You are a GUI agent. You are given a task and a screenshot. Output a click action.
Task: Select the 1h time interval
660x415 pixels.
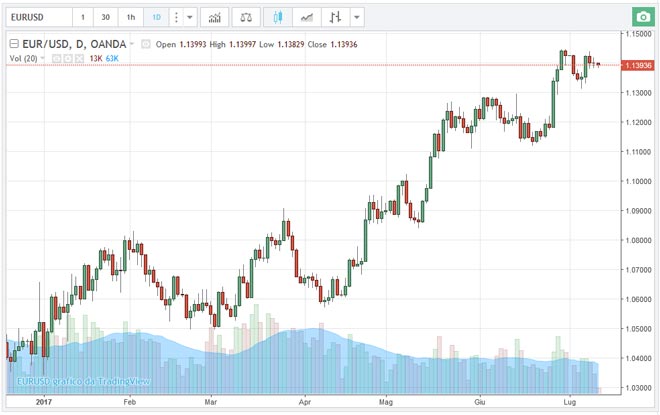click(130, 18)
